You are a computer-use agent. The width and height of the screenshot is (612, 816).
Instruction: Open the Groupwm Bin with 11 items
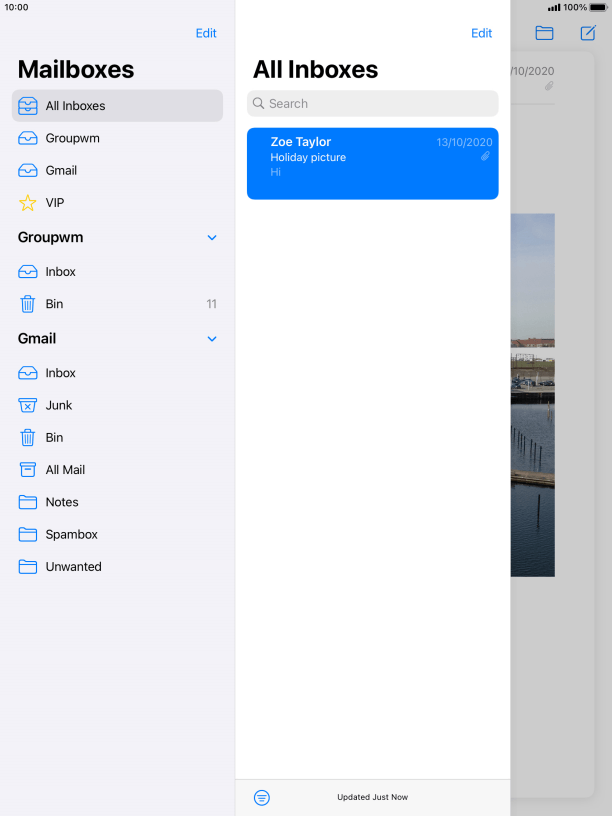point(117,304)
